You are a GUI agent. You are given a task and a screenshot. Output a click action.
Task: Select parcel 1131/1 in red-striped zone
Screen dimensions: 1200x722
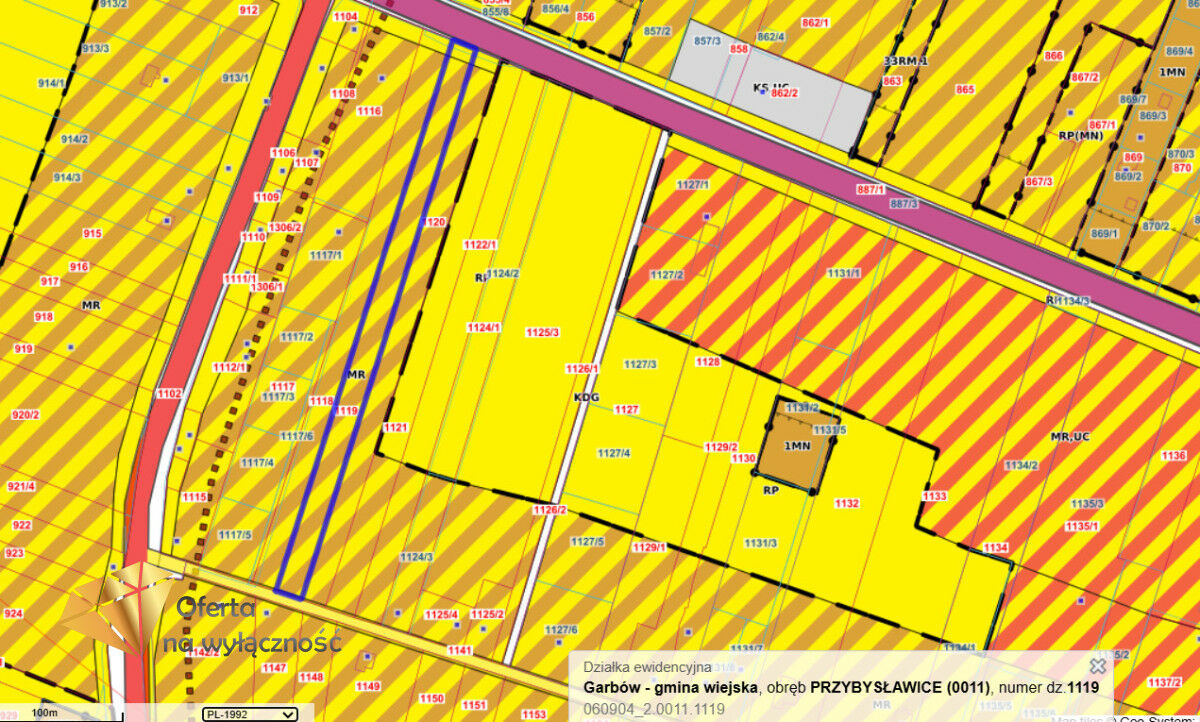pos(843,273)
